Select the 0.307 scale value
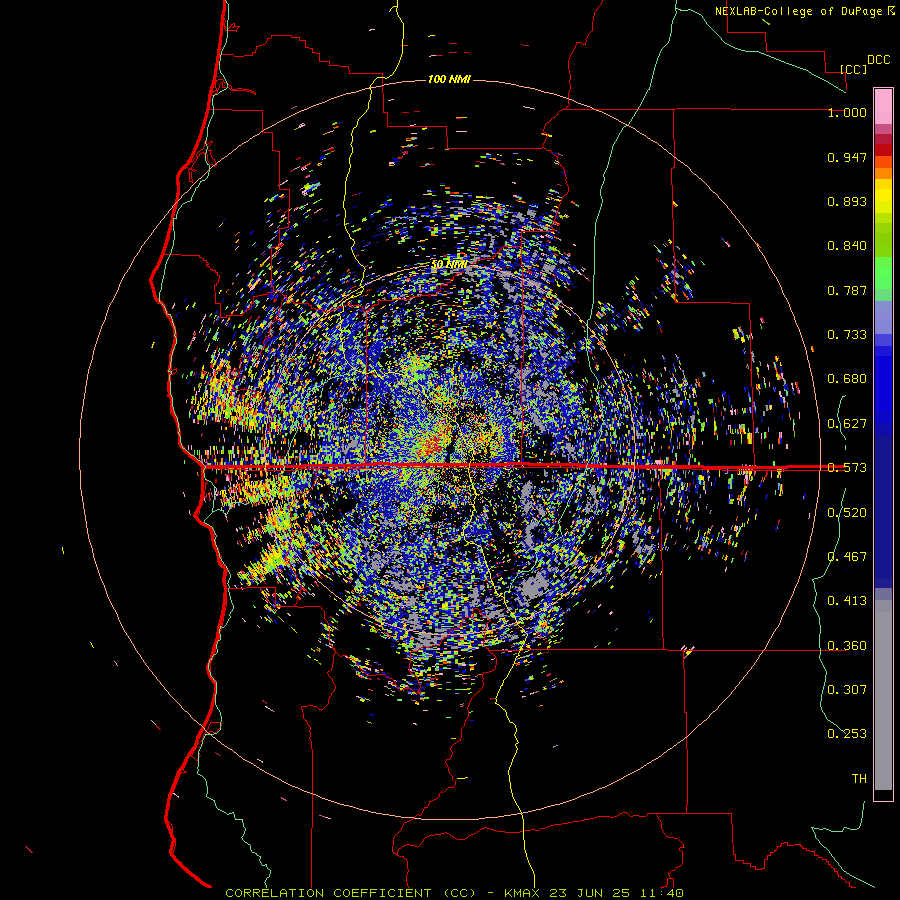The width and height of the screenshot is (900, 900). click(847, 690)
